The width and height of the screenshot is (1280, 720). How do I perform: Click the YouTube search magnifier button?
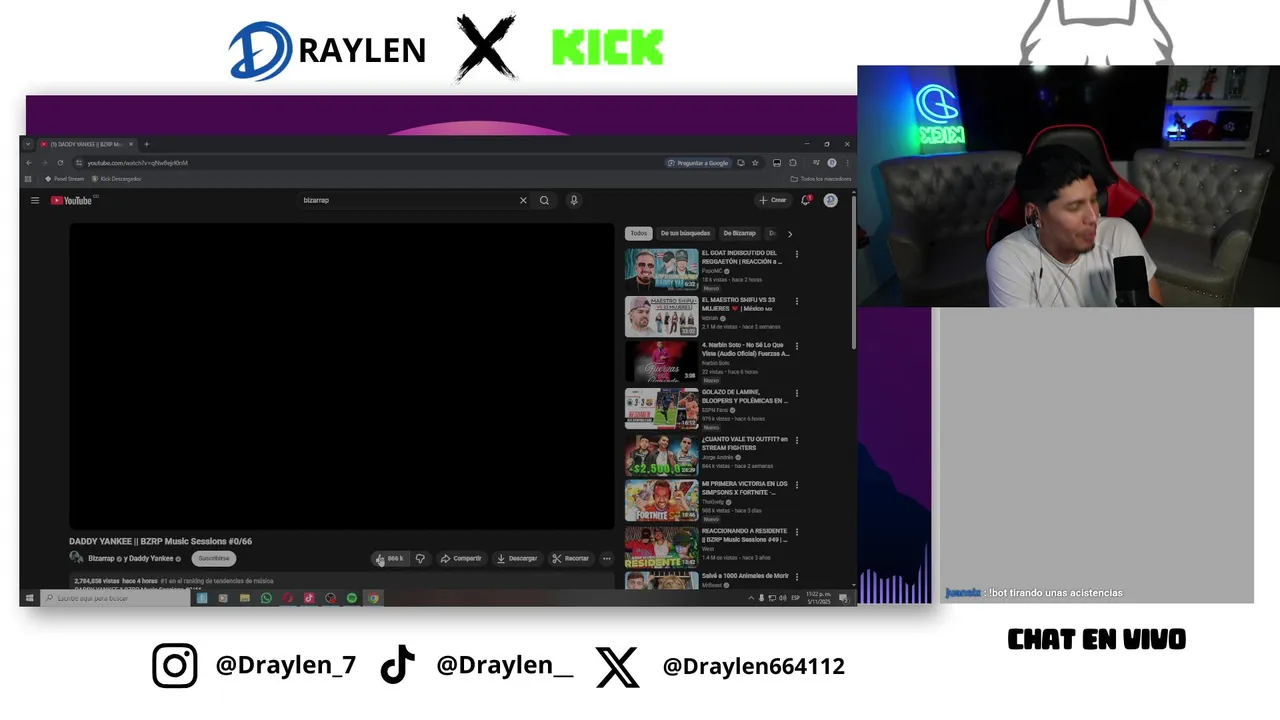pyautogui.click(x=544, y=200)
